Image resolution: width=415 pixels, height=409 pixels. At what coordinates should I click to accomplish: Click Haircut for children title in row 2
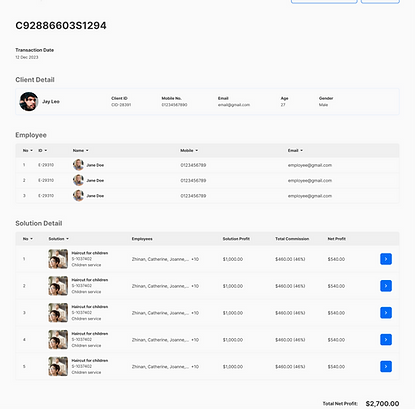pyautogui.click(x=90, y=280)
